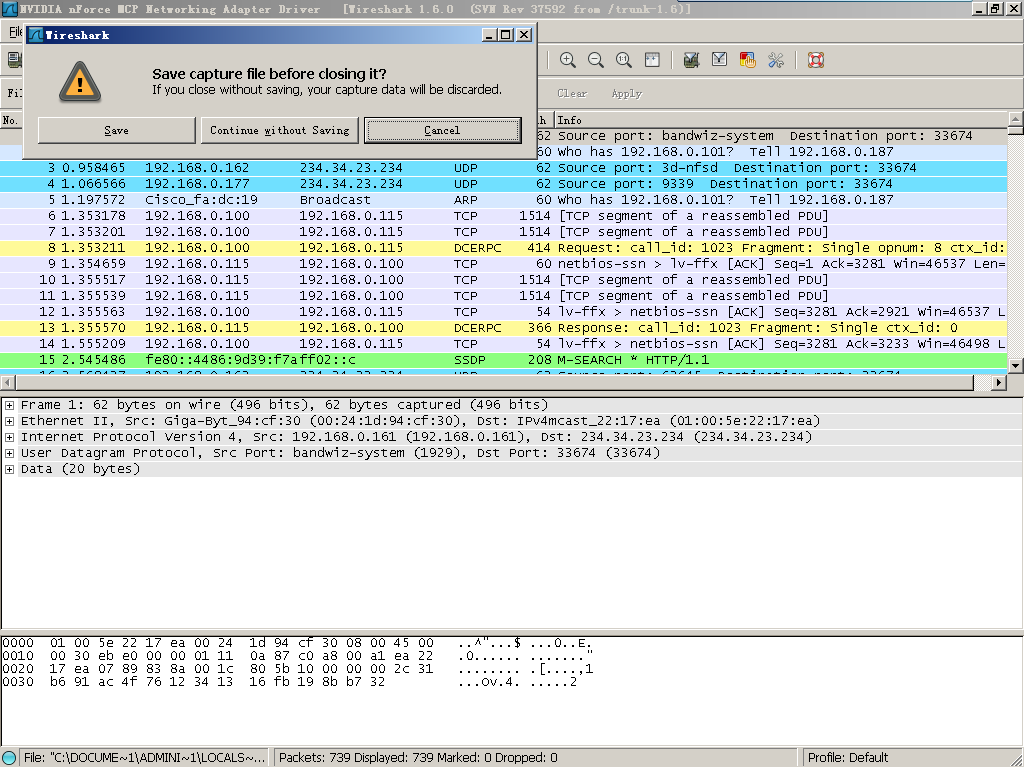Select packet 12 lv-ffx ACK row
The image size is (1024, 768).
pyautogui.click(x=504, y=312)
